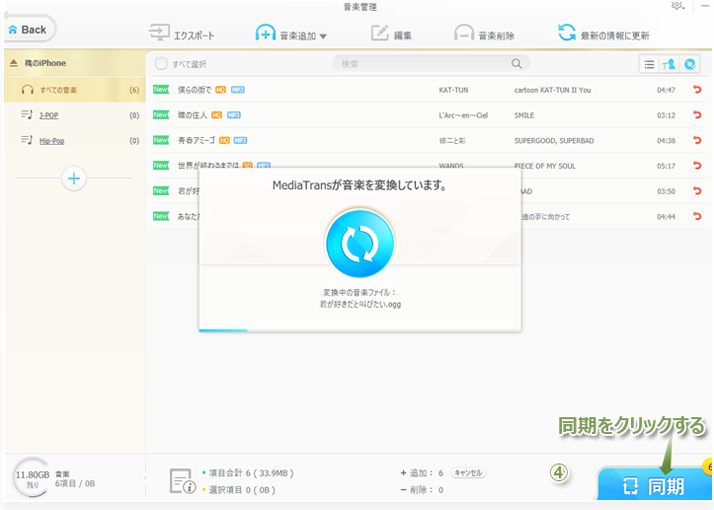This screenshot has height=510, width=714.
Task: Select すべての音楽 in sidebar
Action: (x=58, y=90)
